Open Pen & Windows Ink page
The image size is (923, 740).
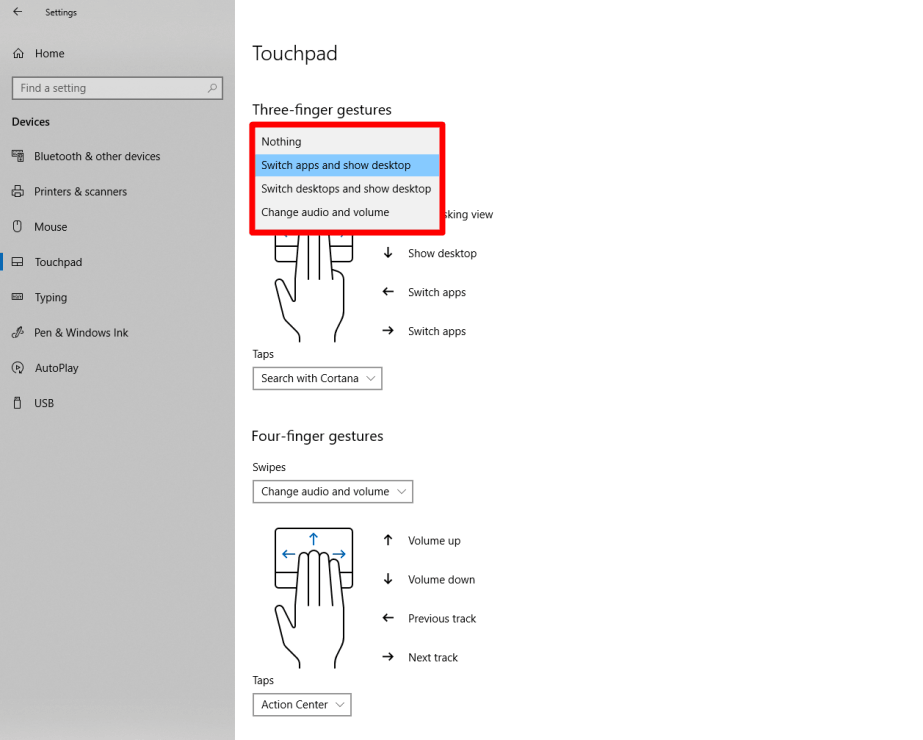click(117, 333)
